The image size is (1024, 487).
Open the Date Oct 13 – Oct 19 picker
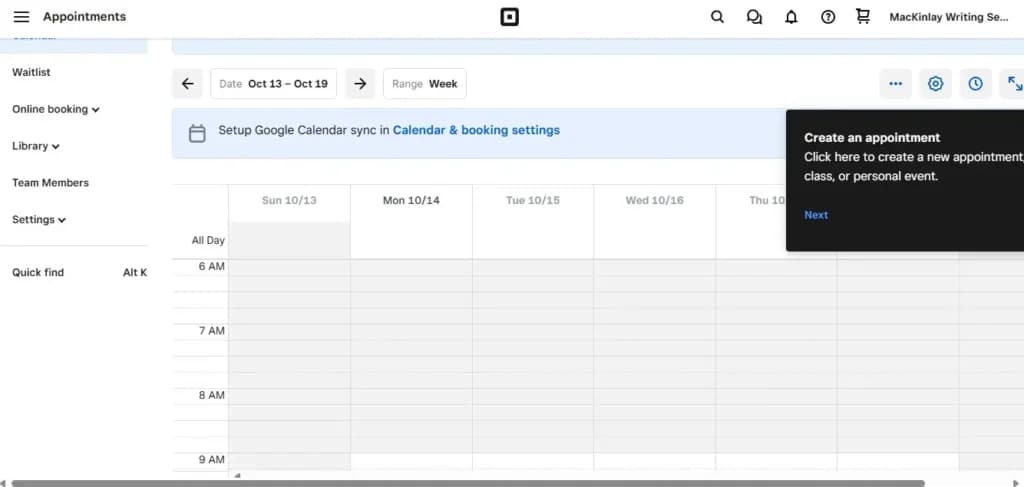pyautogui.click(x=274, y=84)
